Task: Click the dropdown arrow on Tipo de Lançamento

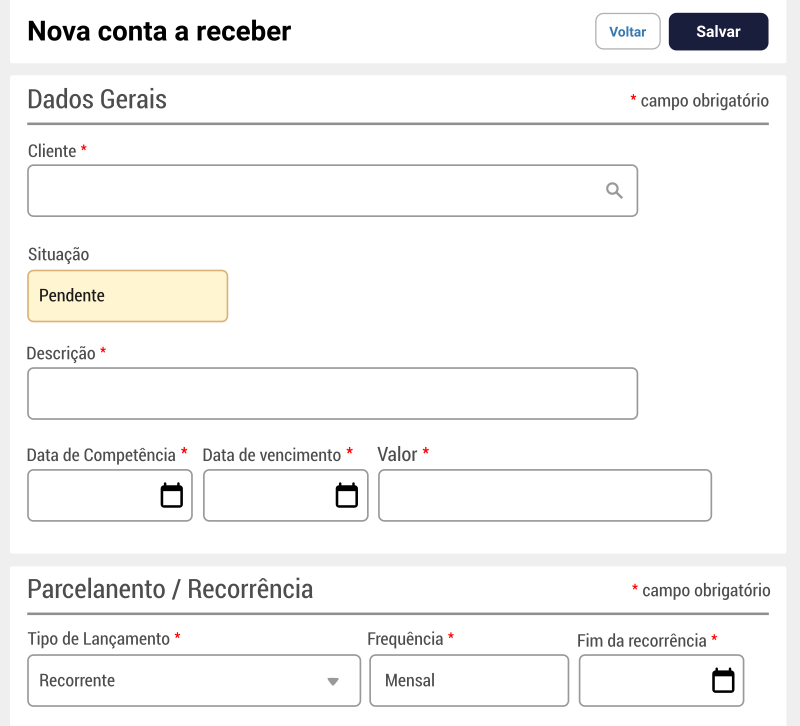Action: (336, 680)
